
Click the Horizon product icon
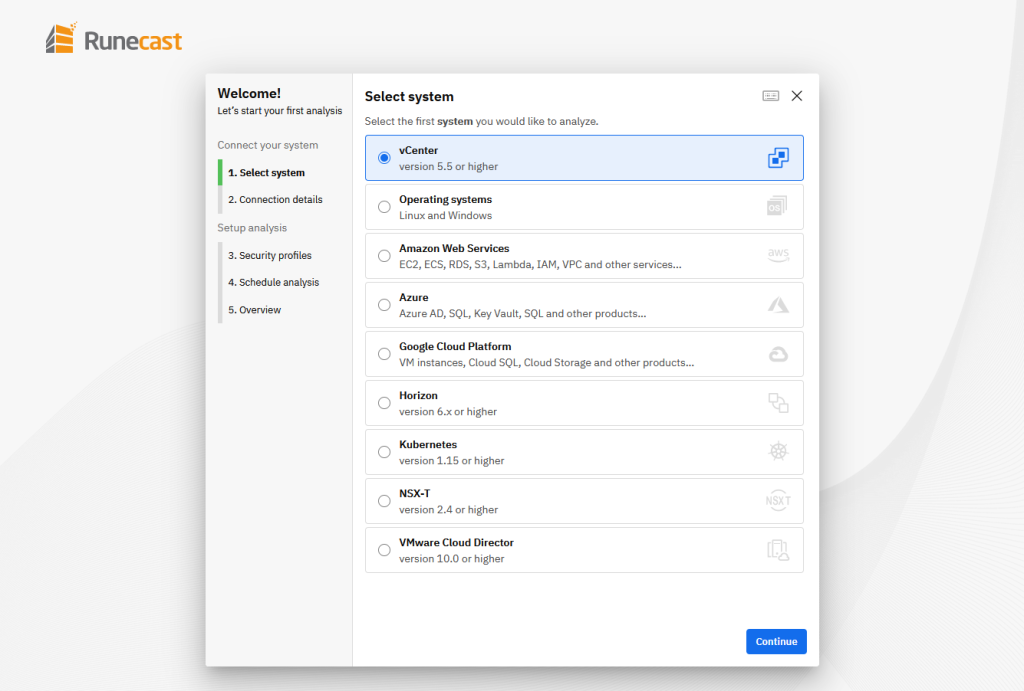pyautogui.click(x=778, y=403)
